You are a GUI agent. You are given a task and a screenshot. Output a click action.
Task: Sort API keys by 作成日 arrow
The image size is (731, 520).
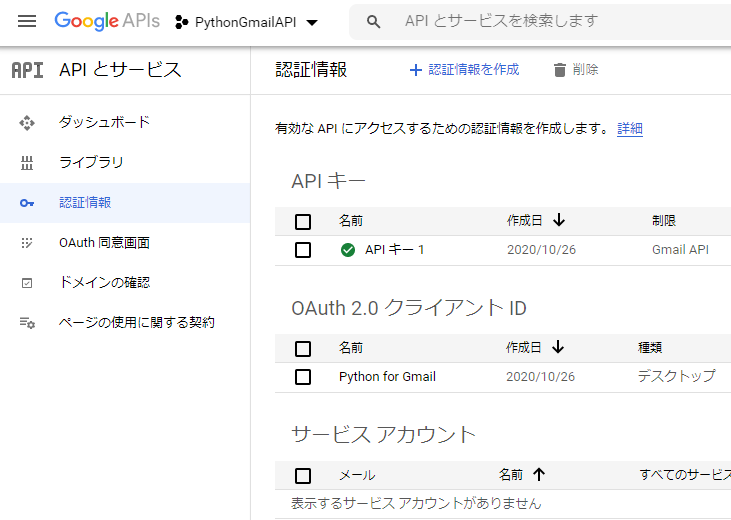tap(559, 220)
